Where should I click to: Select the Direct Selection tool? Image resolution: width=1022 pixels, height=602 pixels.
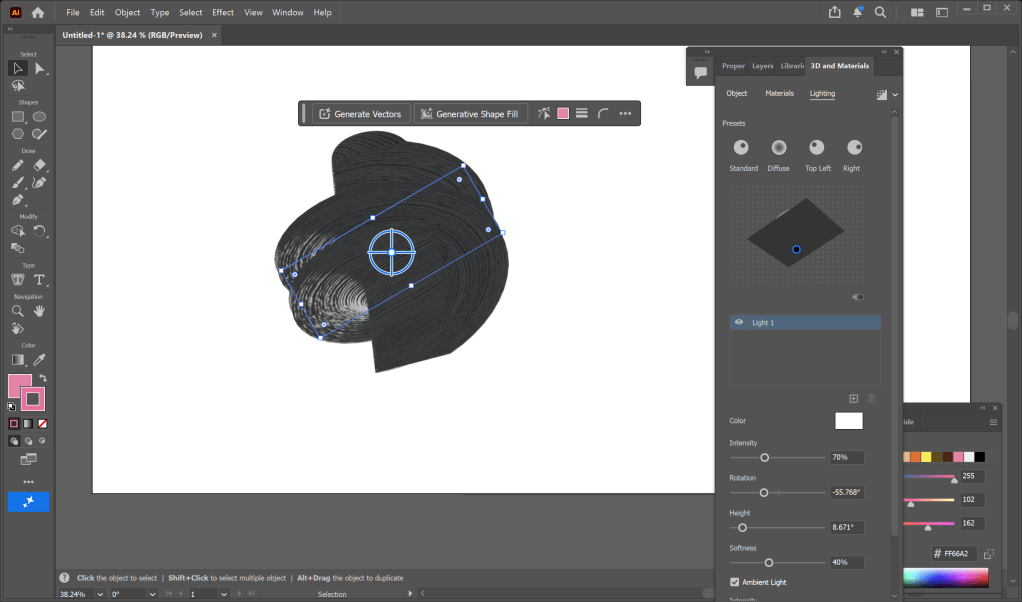[x=40, y=68]
